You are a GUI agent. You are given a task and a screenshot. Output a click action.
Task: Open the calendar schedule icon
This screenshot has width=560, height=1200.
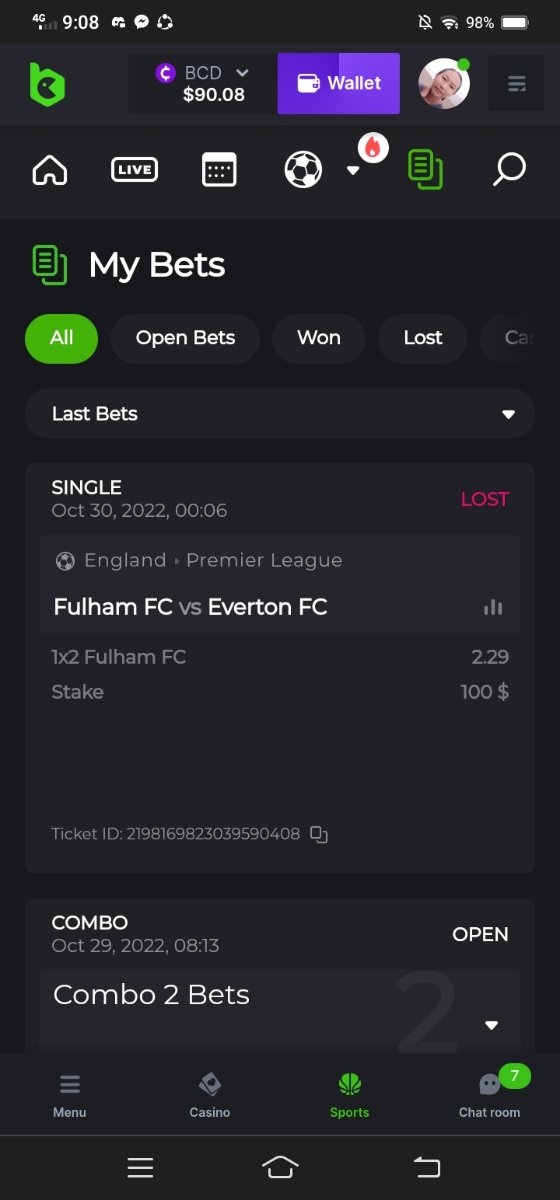point(219,170)
